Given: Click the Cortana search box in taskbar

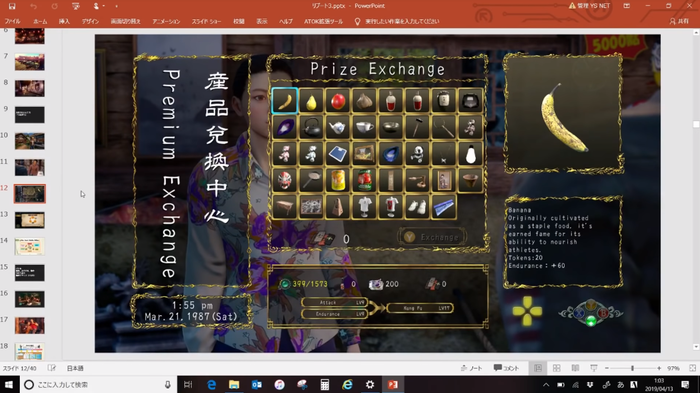Looking at the screenshot, I should 98,385.
